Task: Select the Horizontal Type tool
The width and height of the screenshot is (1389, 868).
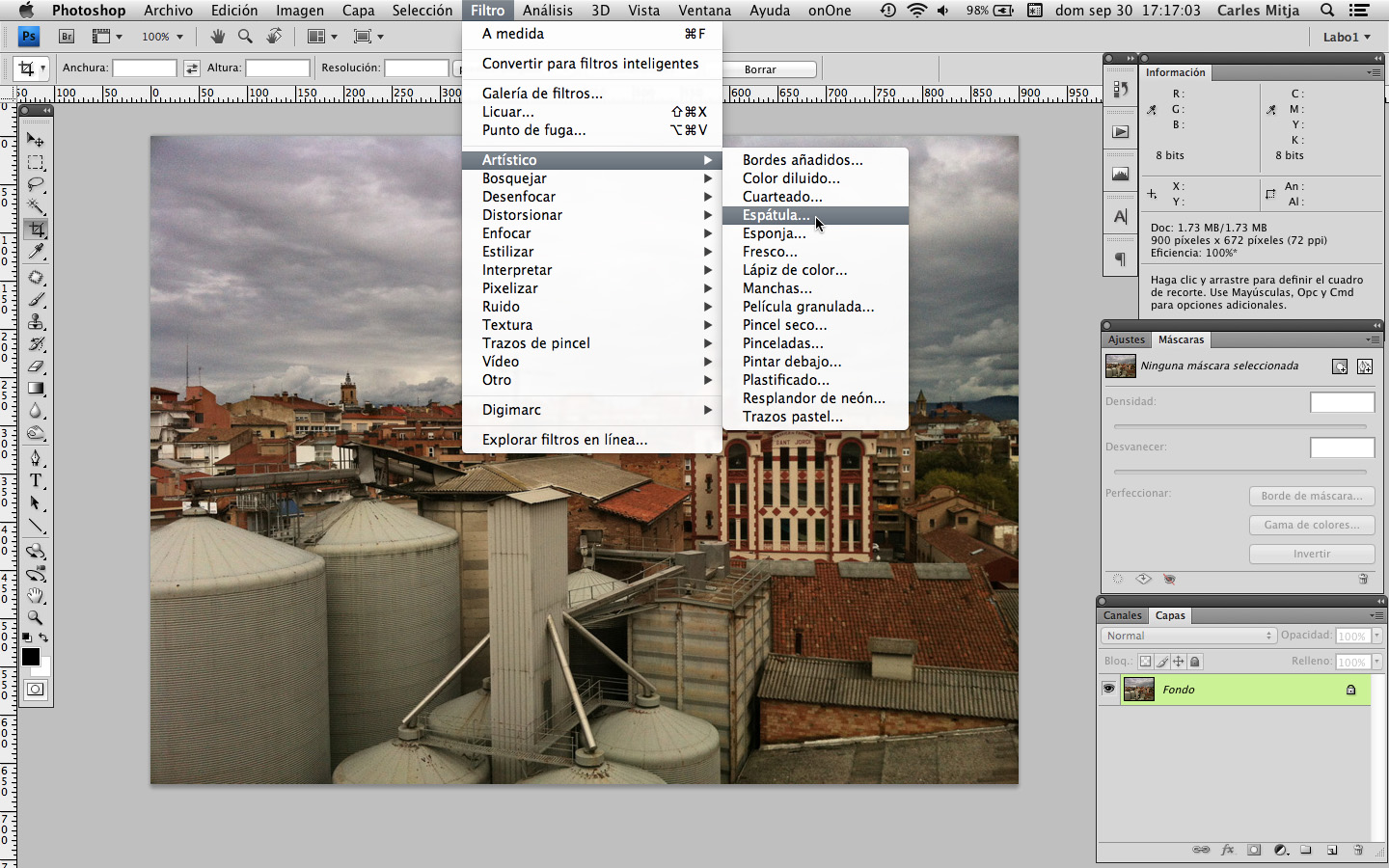Action: [36, 480]
